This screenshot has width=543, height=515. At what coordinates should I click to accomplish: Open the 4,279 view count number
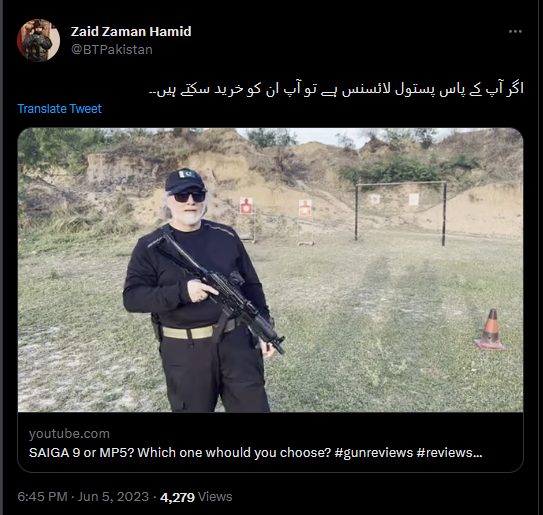[177, 497]
